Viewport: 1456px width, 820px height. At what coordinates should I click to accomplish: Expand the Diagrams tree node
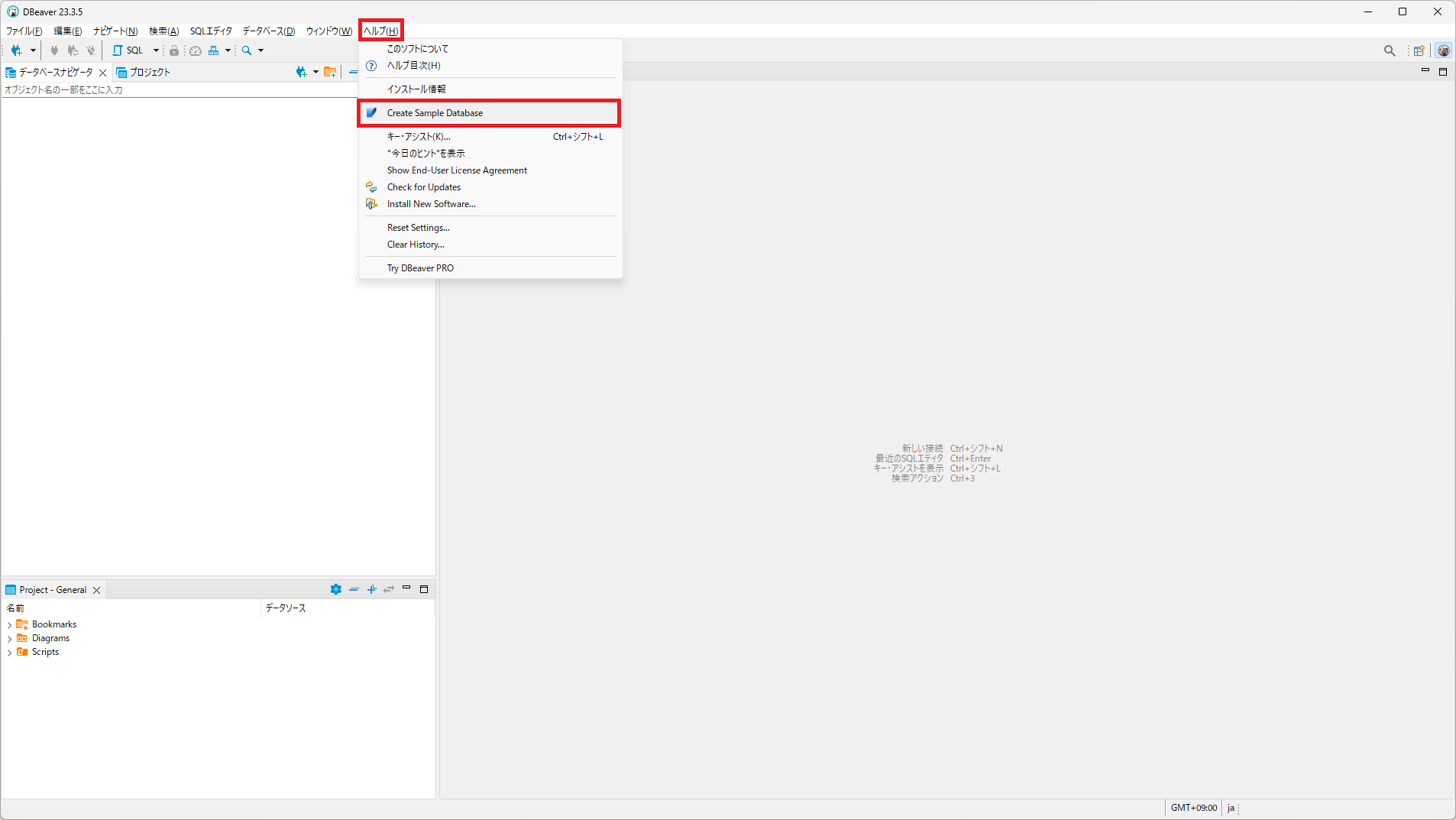[x=9, y=639]
